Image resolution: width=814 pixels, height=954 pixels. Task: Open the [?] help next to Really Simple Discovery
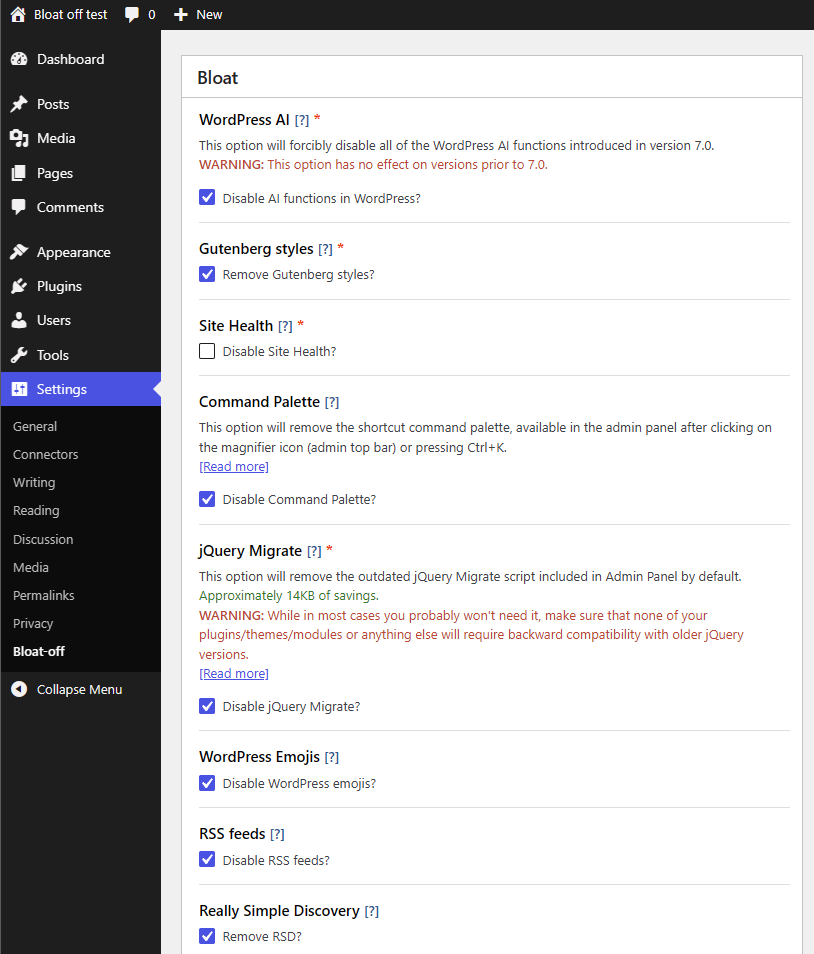pyautogui.click(x=372, y=911)
